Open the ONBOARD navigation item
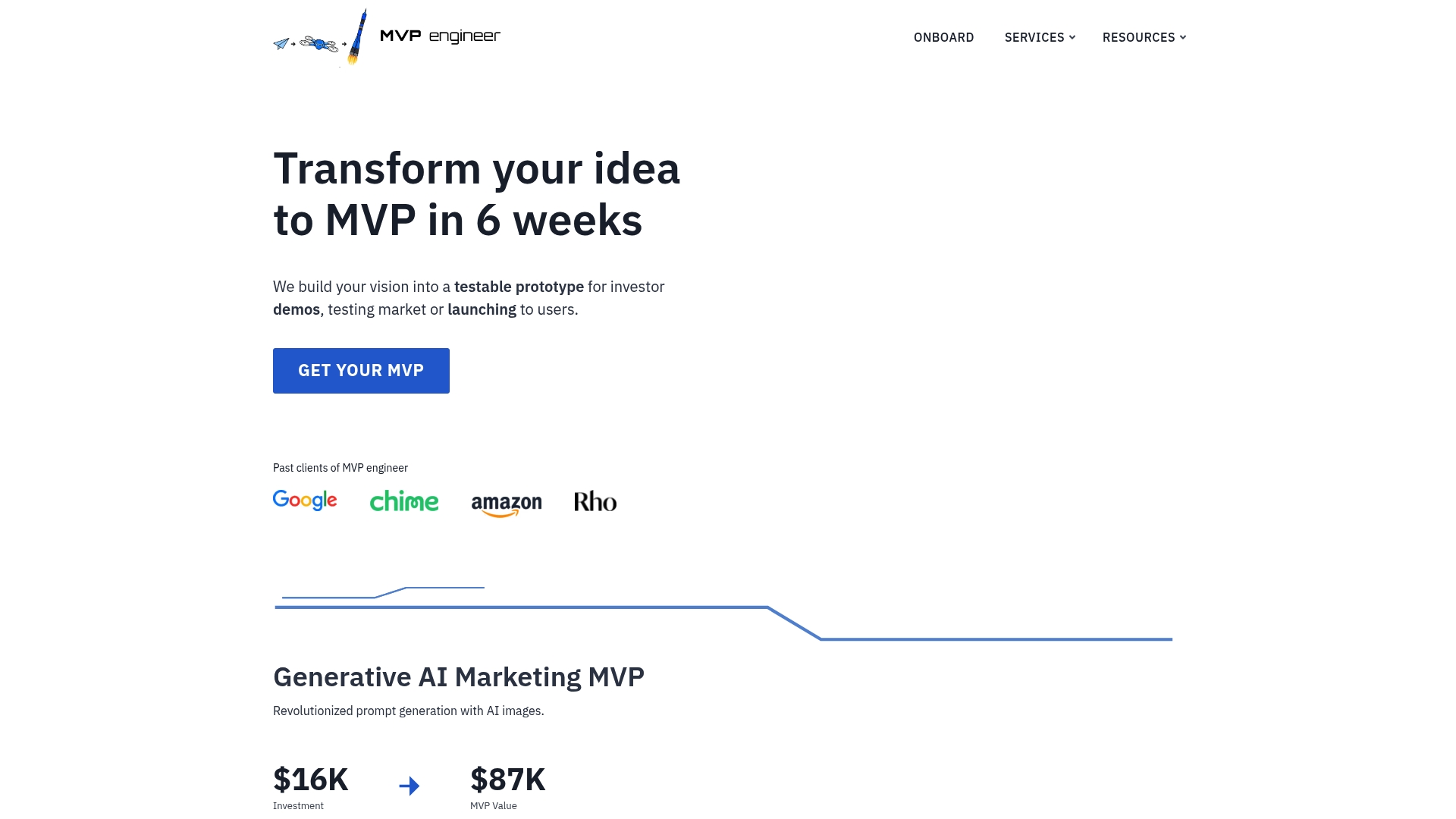The height and width of the screenshot is (819, 1456). [x=943, y=37]
